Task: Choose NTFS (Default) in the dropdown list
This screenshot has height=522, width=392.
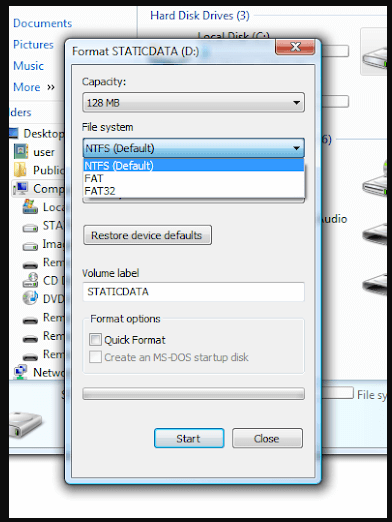Action: 193,165
